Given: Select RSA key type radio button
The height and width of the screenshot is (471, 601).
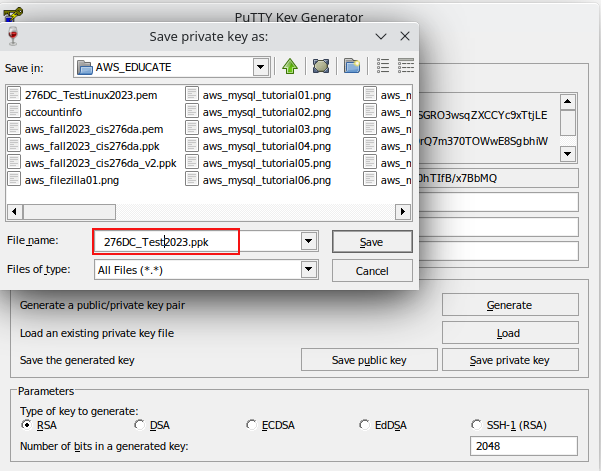Looking at the screenshot, I should click(27, 425).
